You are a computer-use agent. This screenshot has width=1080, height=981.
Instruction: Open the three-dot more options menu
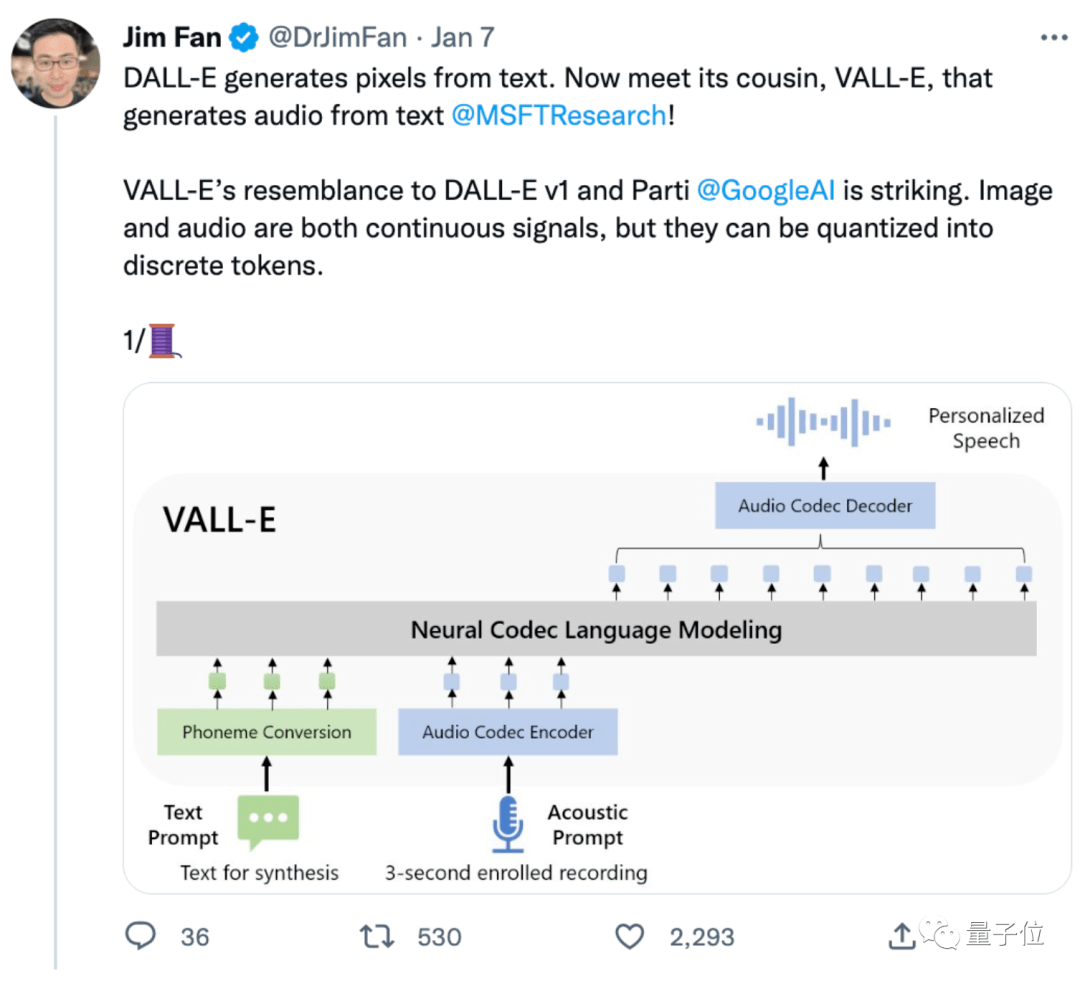[1054, 38]
